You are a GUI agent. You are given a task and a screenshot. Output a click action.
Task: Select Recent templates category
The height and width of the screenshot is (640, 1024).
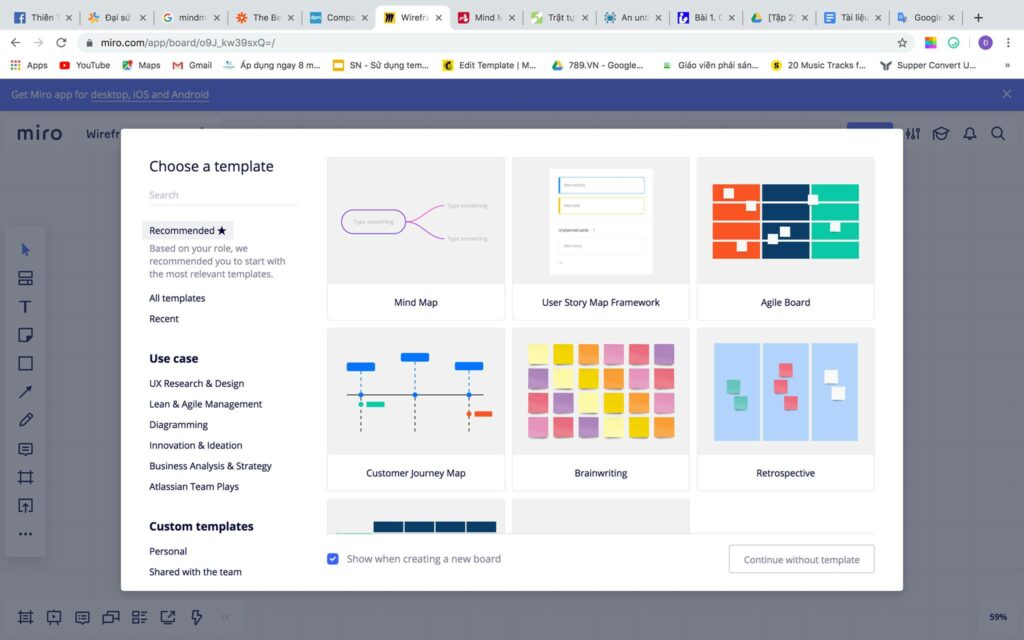coord(164,319)
